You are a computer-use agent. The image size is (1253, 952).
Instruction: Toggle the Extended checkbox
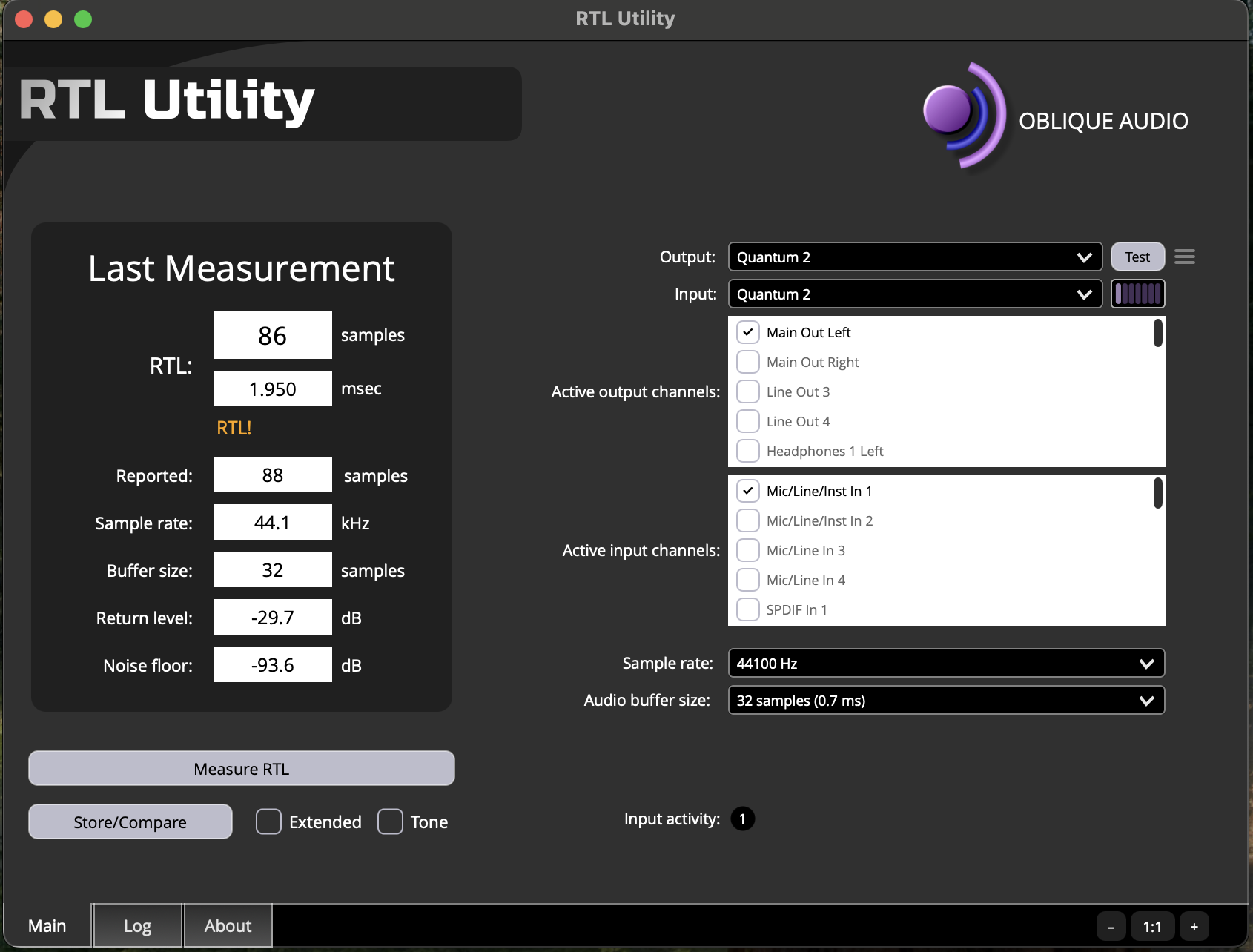268,822
